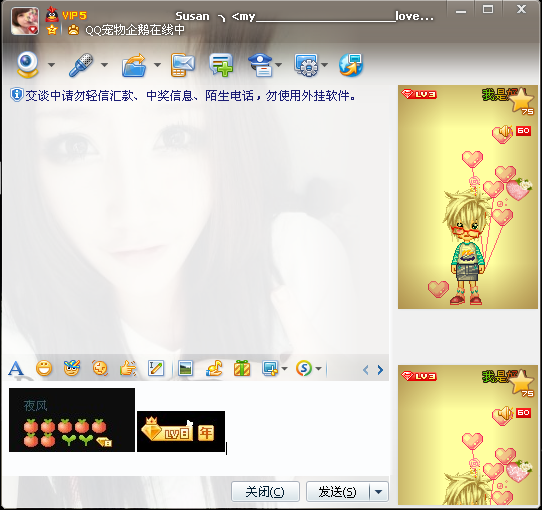Click the contact avatar photo in header

coord(25,21)
